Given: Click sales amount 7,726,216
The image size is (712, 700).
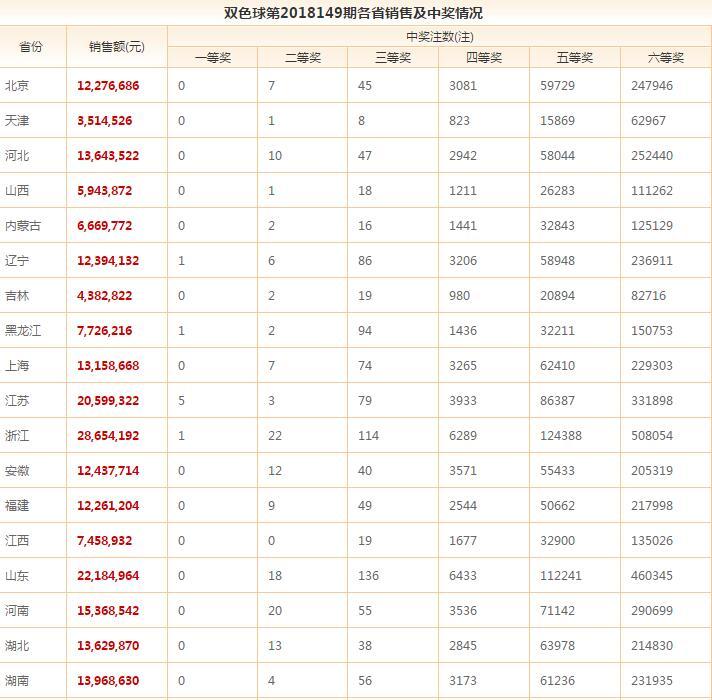Looking at the screenshot, I should 104,330.
